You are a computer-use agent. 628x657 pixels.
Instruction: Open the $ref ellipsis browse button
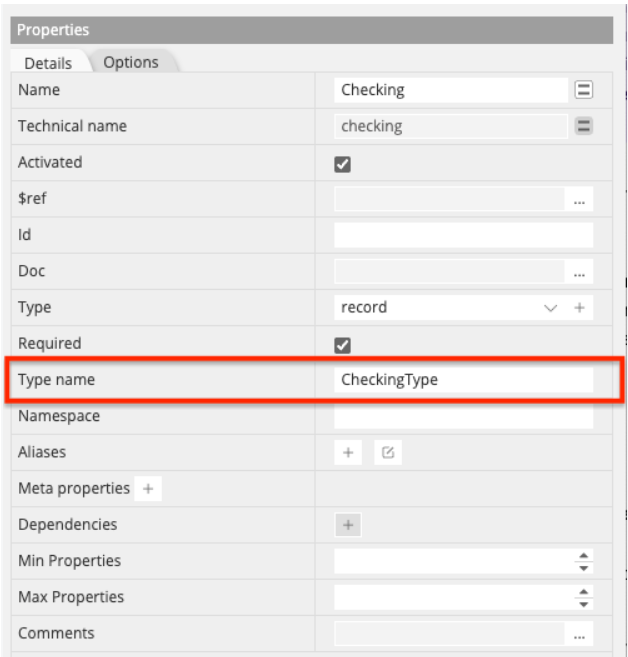[x=579, y=199]
